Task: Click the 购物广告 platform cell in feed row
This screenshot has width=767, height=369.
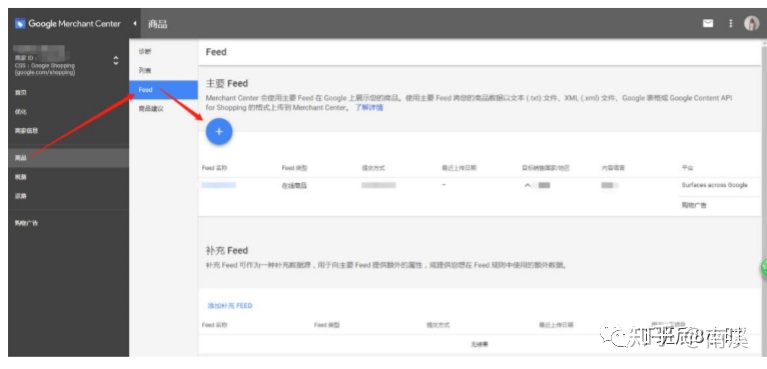Action: pos(694,206)
